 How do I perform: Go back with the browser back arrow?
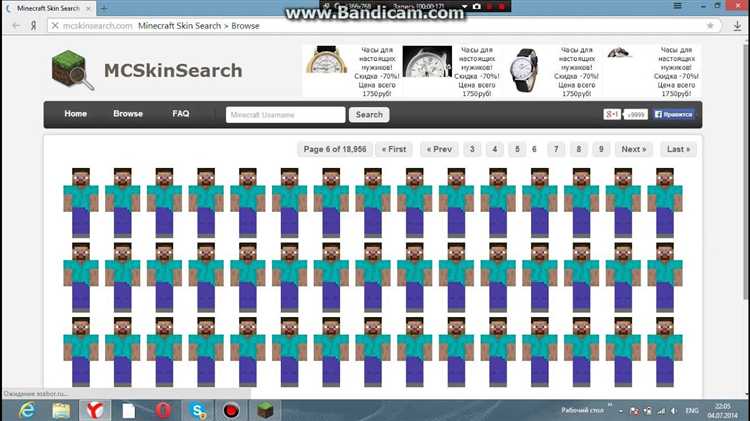(x=16, y=26)
